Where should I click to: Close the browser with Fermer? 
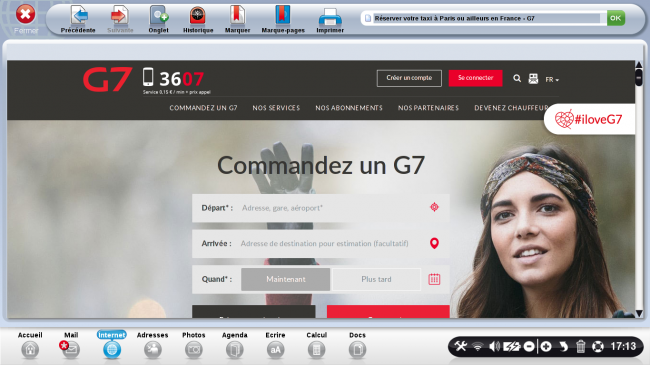pos(26,18)
